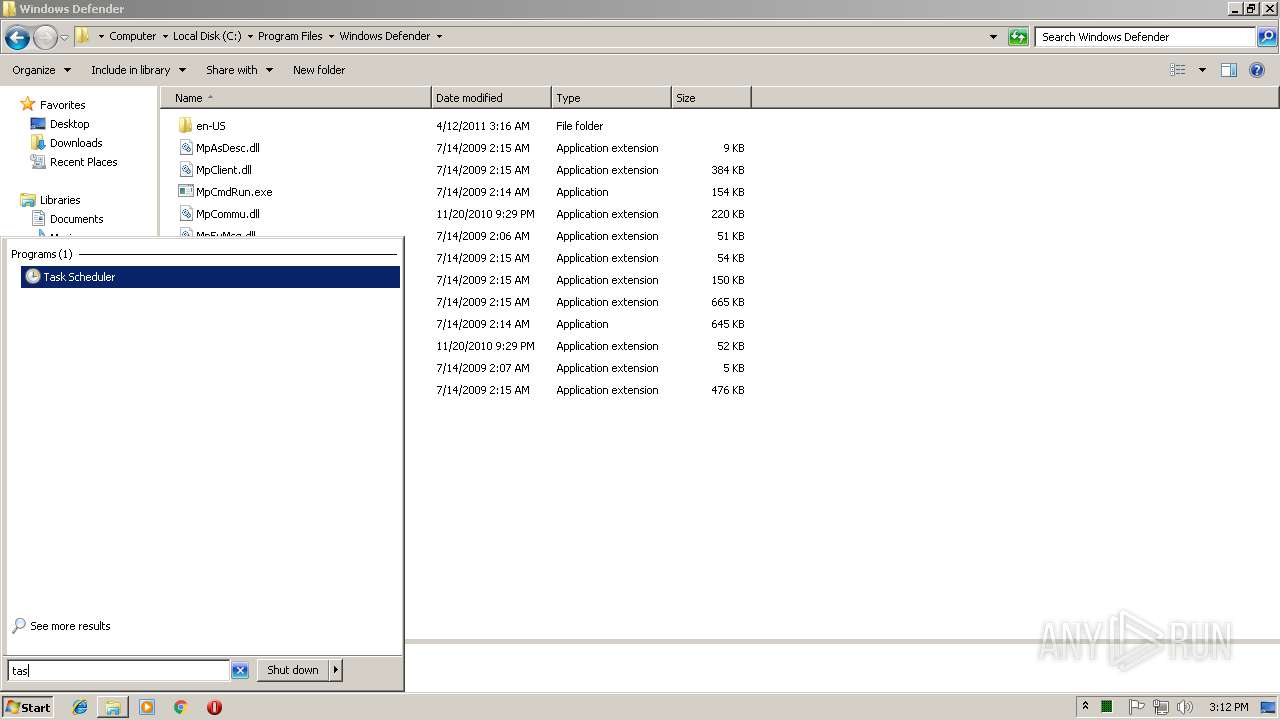Open Favorites in the navigation pane
The height and width of the screenshot is (720, 1280).
62,105
